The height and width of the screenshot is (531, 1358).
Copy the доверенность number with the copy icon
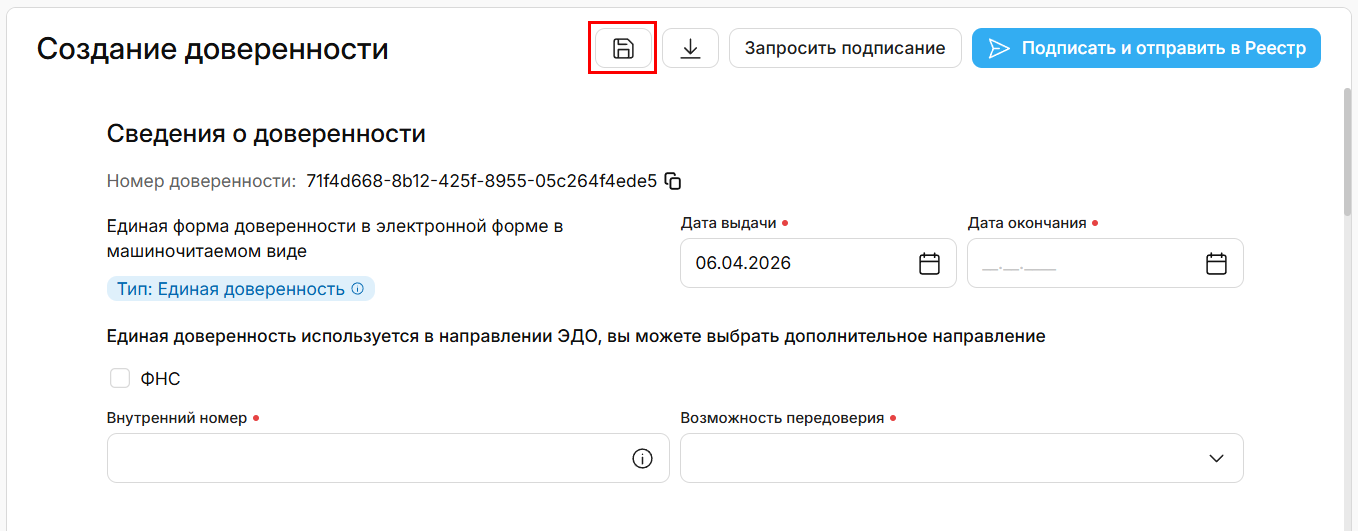pyautogui.click(x=674, y=181)
